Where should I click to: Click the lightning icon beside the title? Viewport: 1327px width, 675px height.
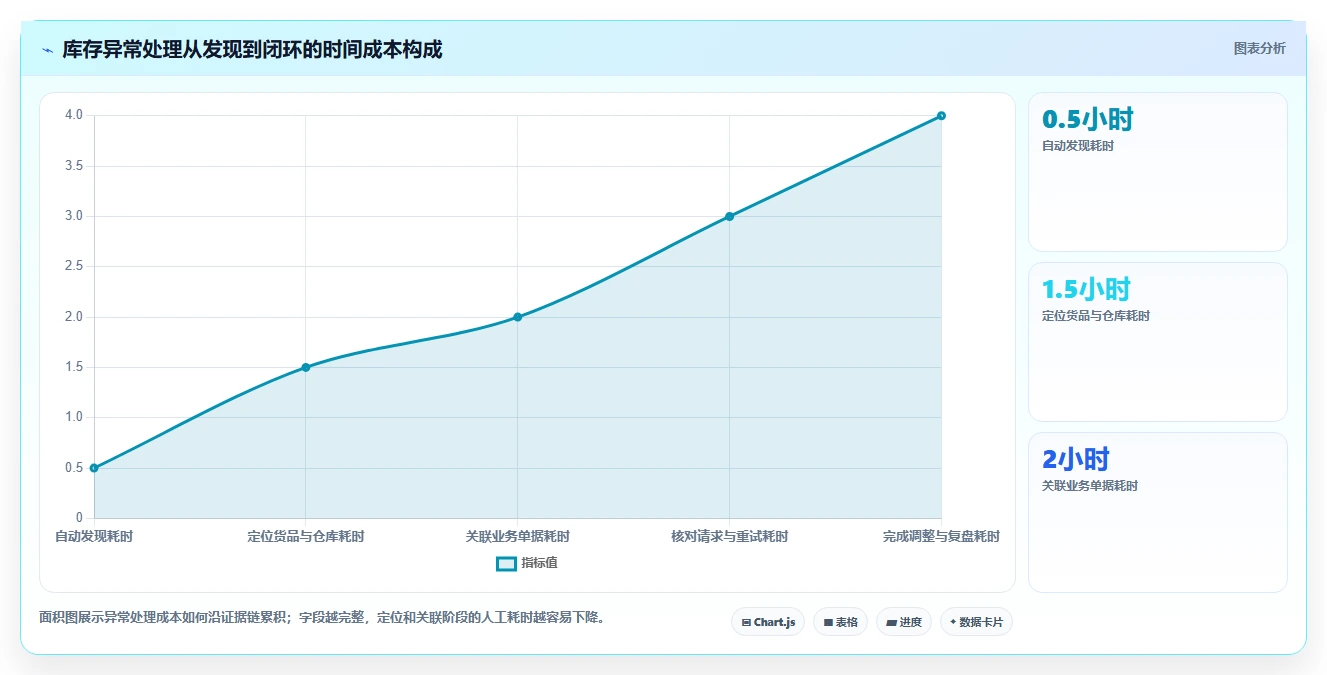[47, 50]
